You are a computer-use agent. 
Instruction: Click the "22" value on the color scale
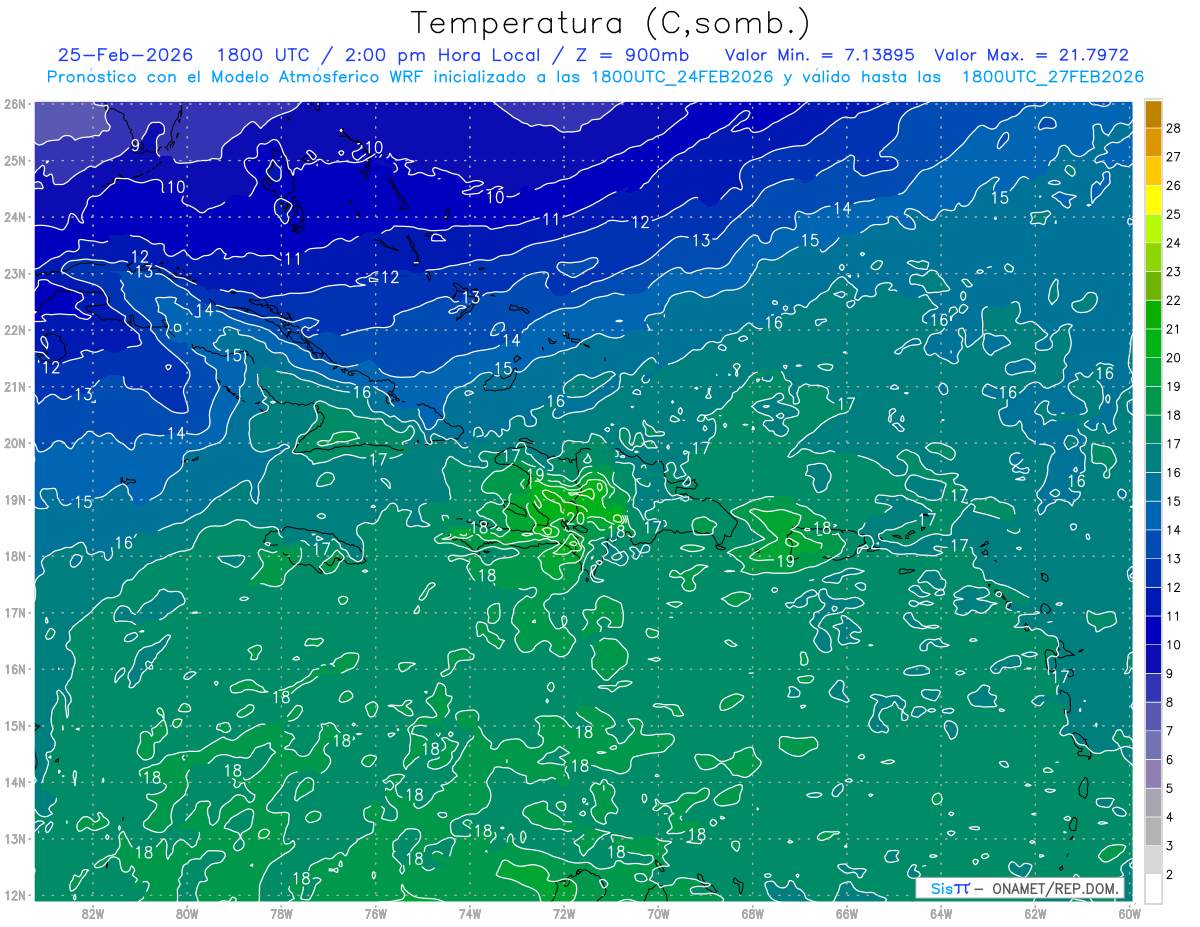1174,300
